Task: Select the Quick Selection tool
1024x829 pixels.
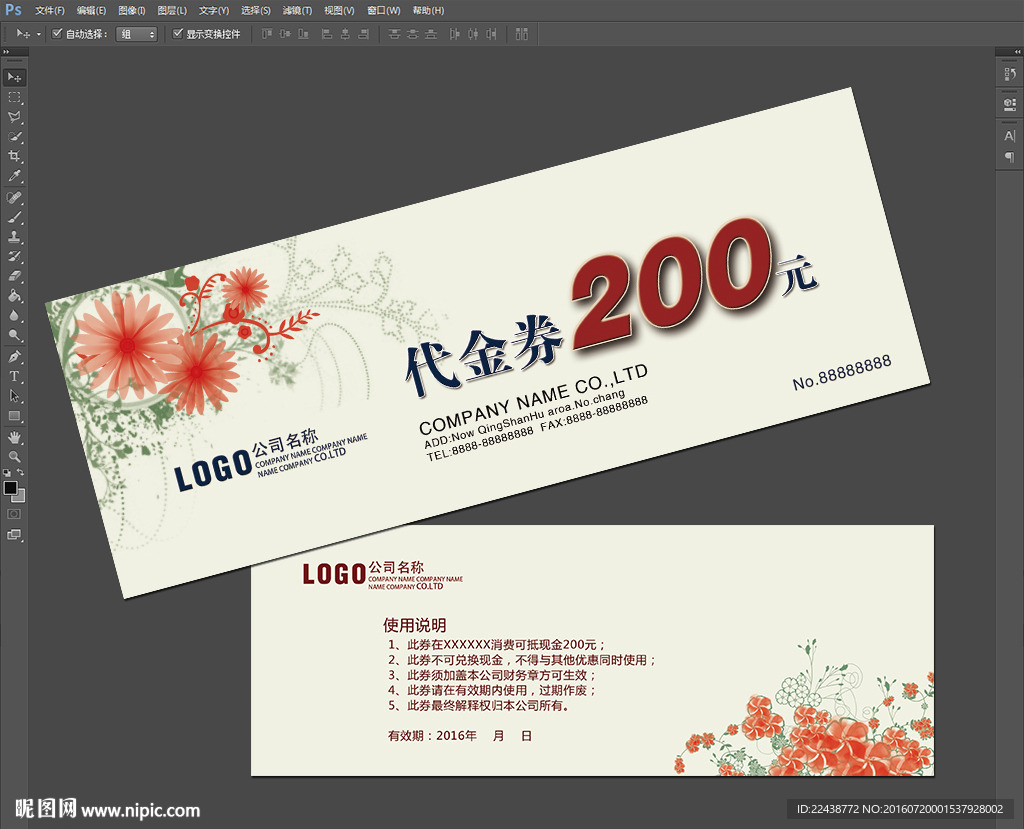Action: click(14, 137)
